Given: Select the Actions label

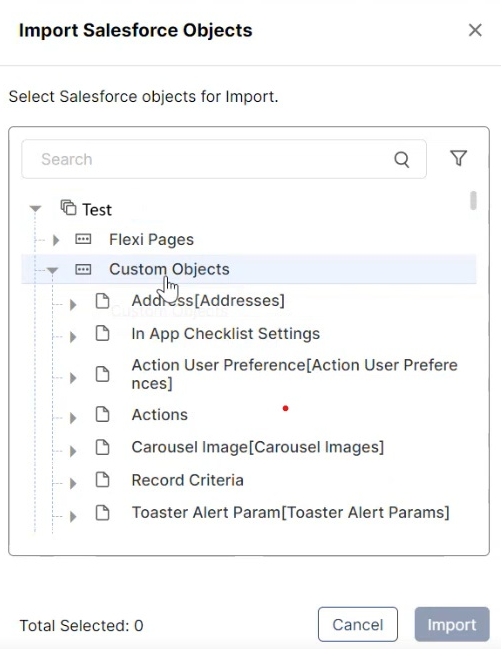Looking at the screenshot, I should [159, 415].
